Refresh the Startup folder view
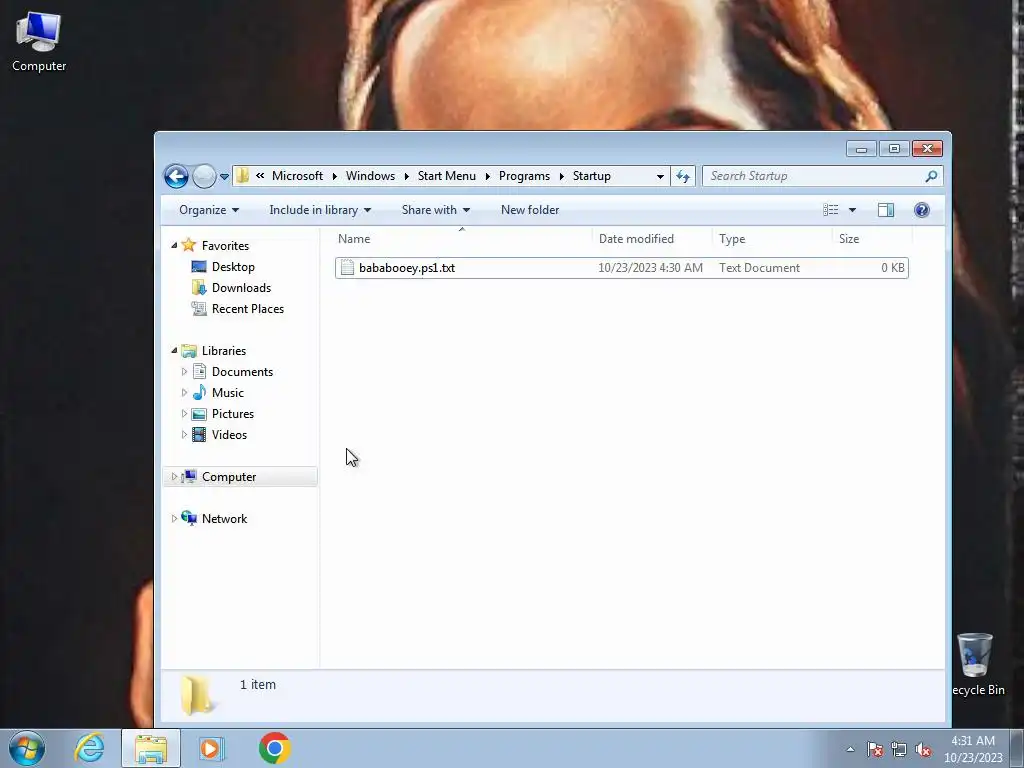This screenshot has width=1024, height=768. (x=683, y=176)
